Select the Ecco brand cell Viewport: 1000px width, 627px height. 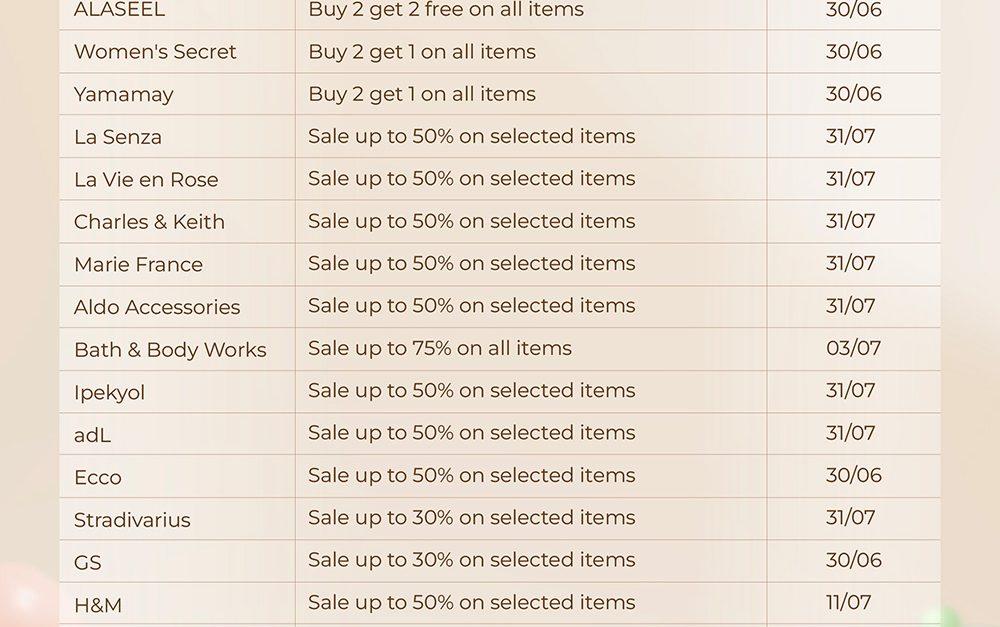tap(177, 476)
